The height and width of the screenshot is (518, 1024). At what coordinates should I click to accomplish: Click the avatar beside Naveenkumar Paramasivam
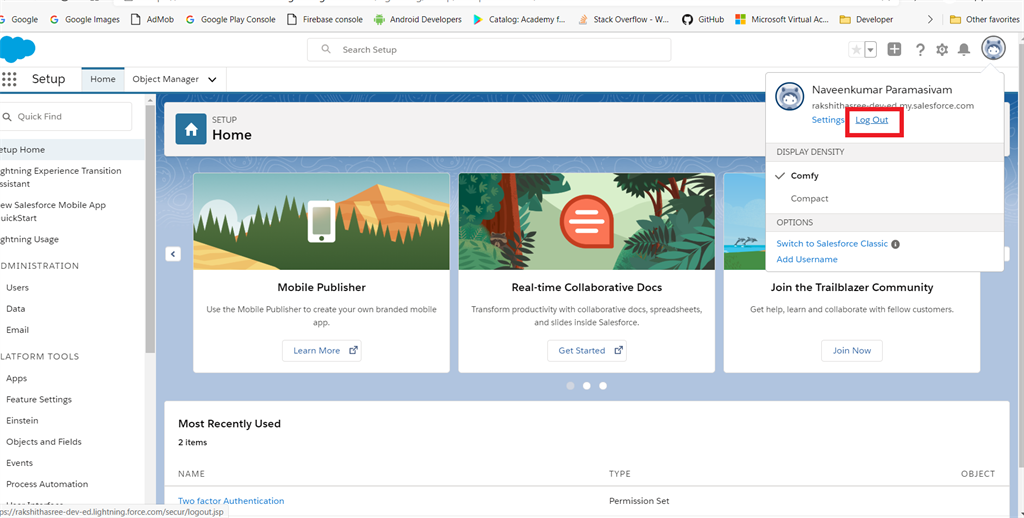point(790,97)
